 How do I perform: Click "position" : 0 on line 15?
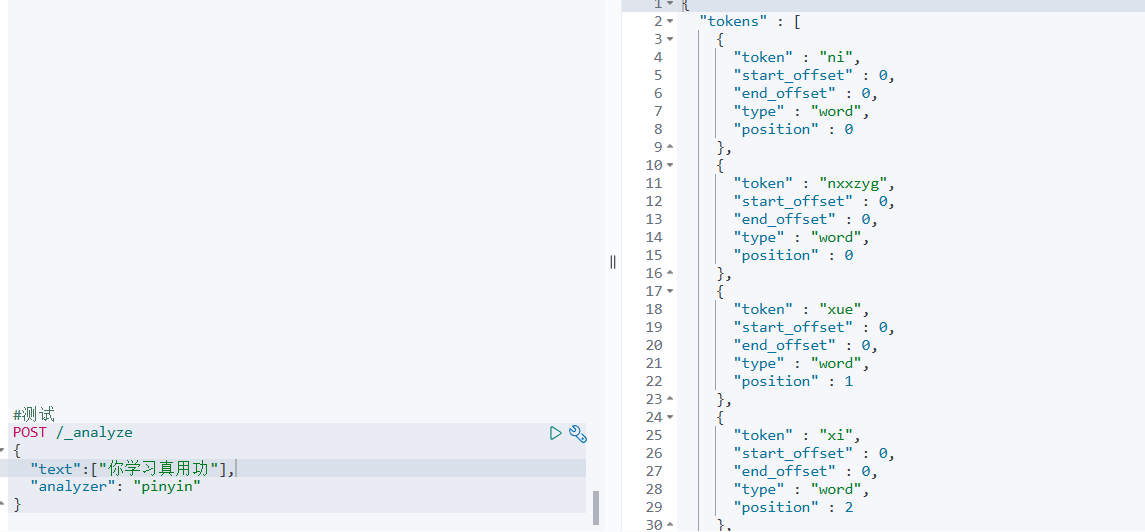pos(793,255)
